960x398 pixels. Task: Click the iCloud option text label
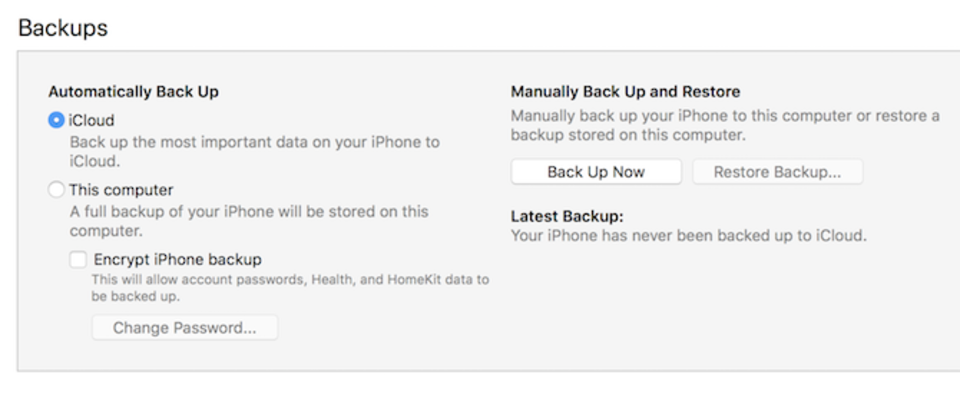[91, 121]
